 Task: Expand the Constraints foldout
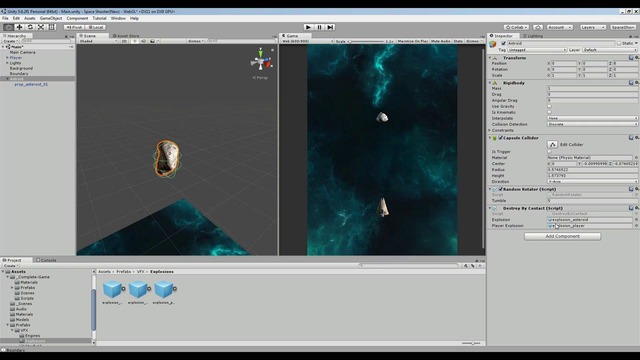pos(490,130)
